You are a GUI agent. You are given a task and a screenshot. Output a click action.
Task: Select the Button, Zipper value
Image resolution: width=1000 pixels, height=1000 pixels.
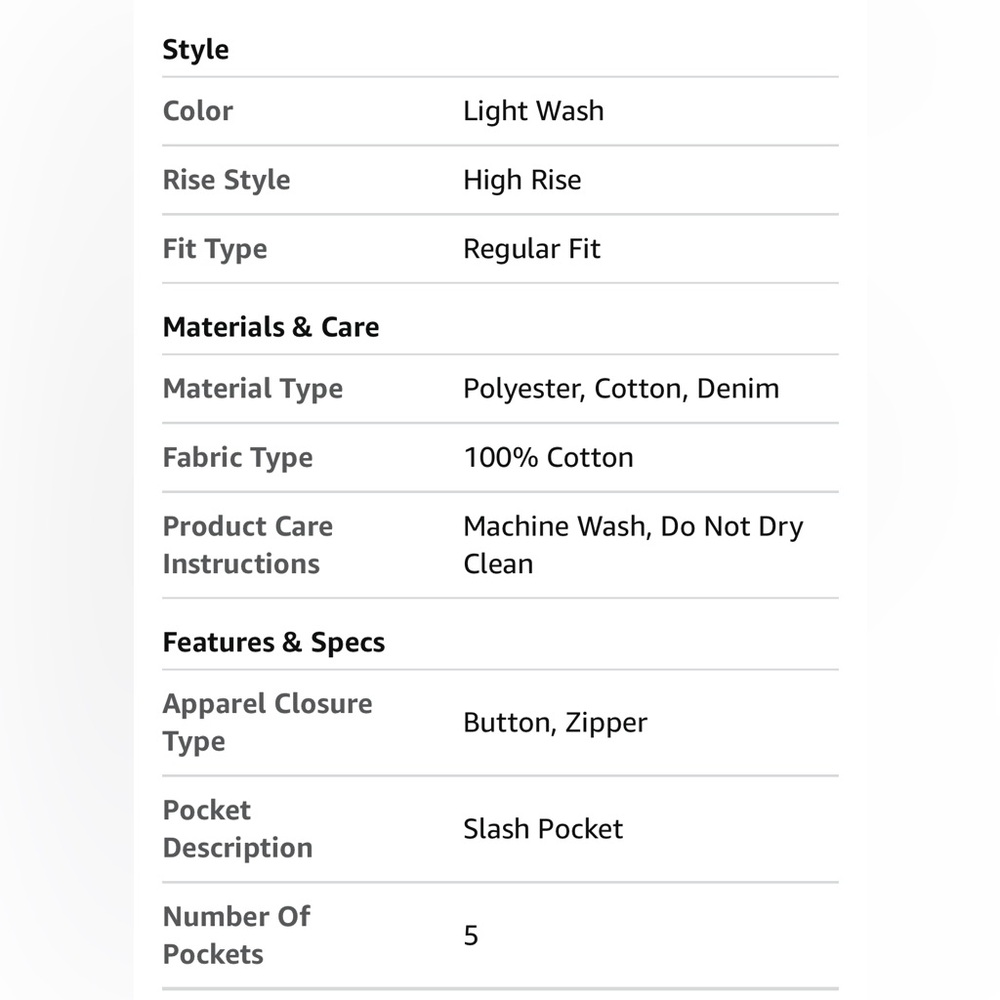tap(555, 723)
